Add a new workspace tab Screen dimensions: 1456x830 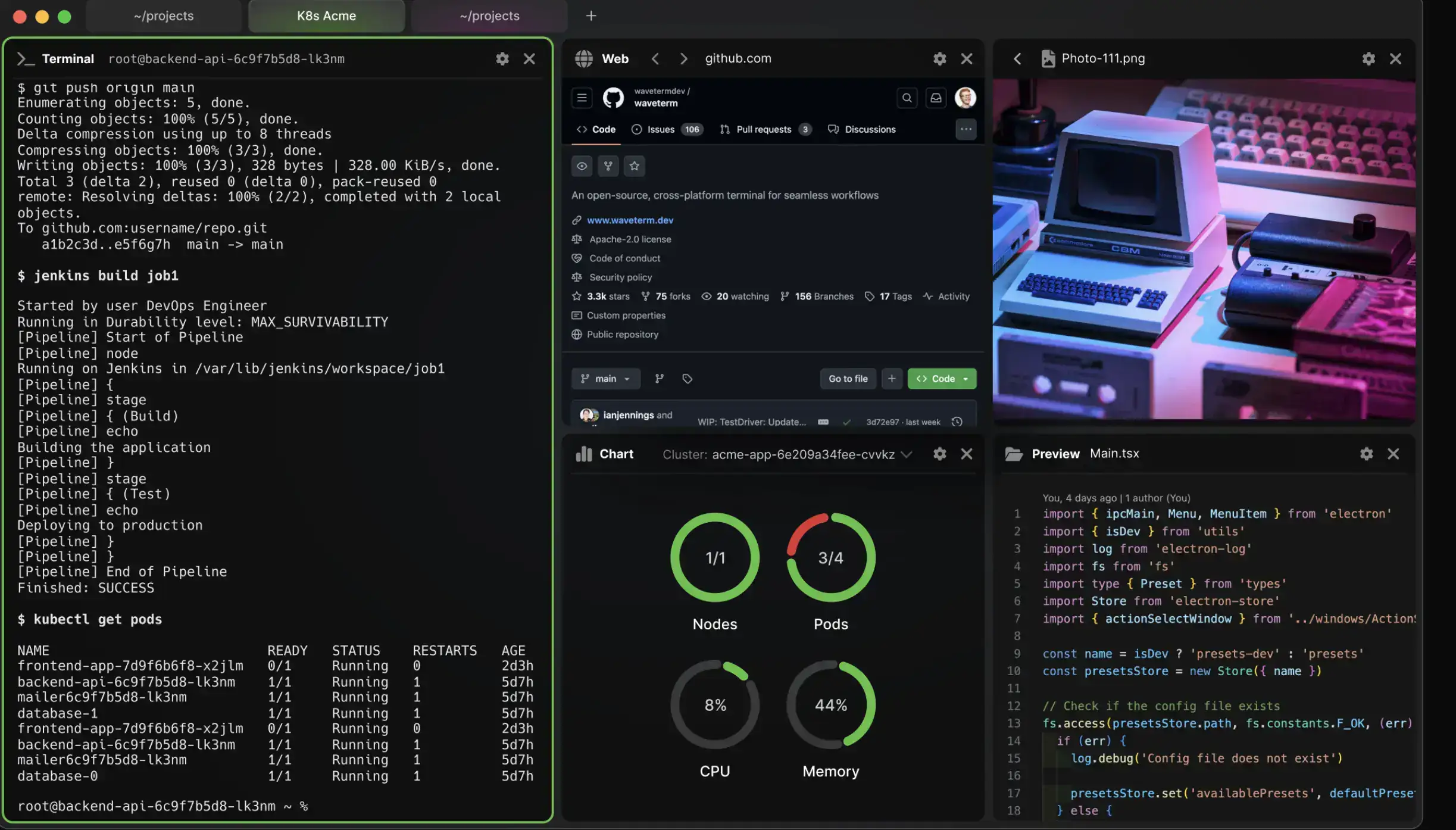point(590,16)
